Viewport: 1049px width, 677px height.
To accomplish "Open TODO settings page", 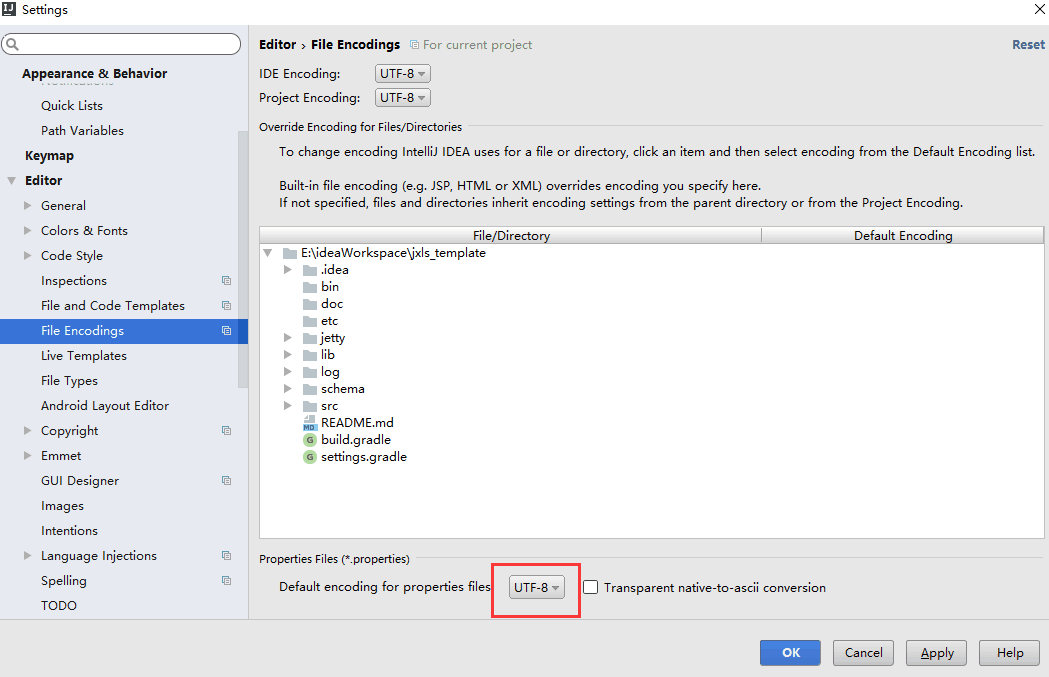I will point(59,605).
